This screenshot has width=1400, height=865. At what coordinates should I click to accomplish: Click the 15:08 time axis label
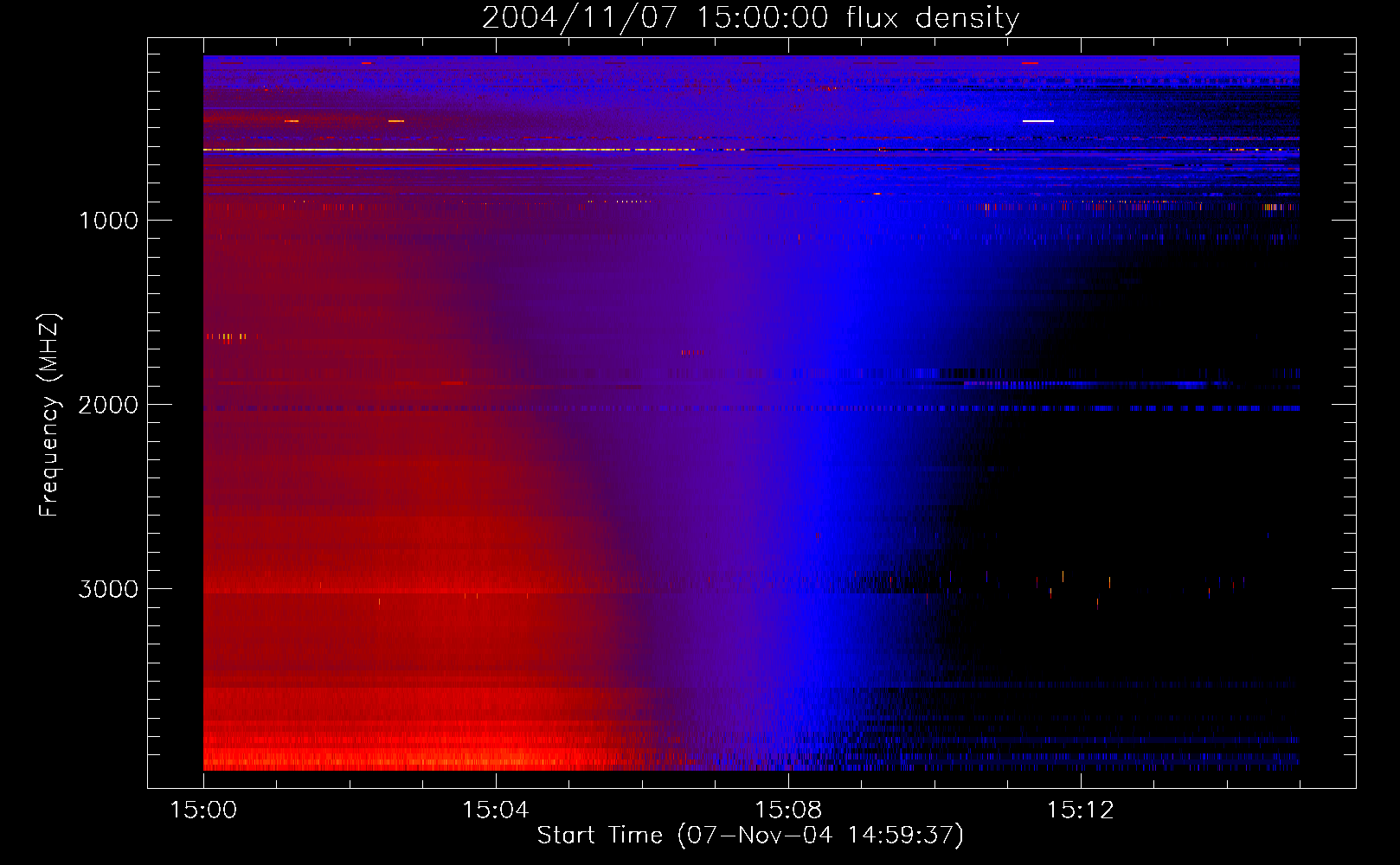click(788, 811)
